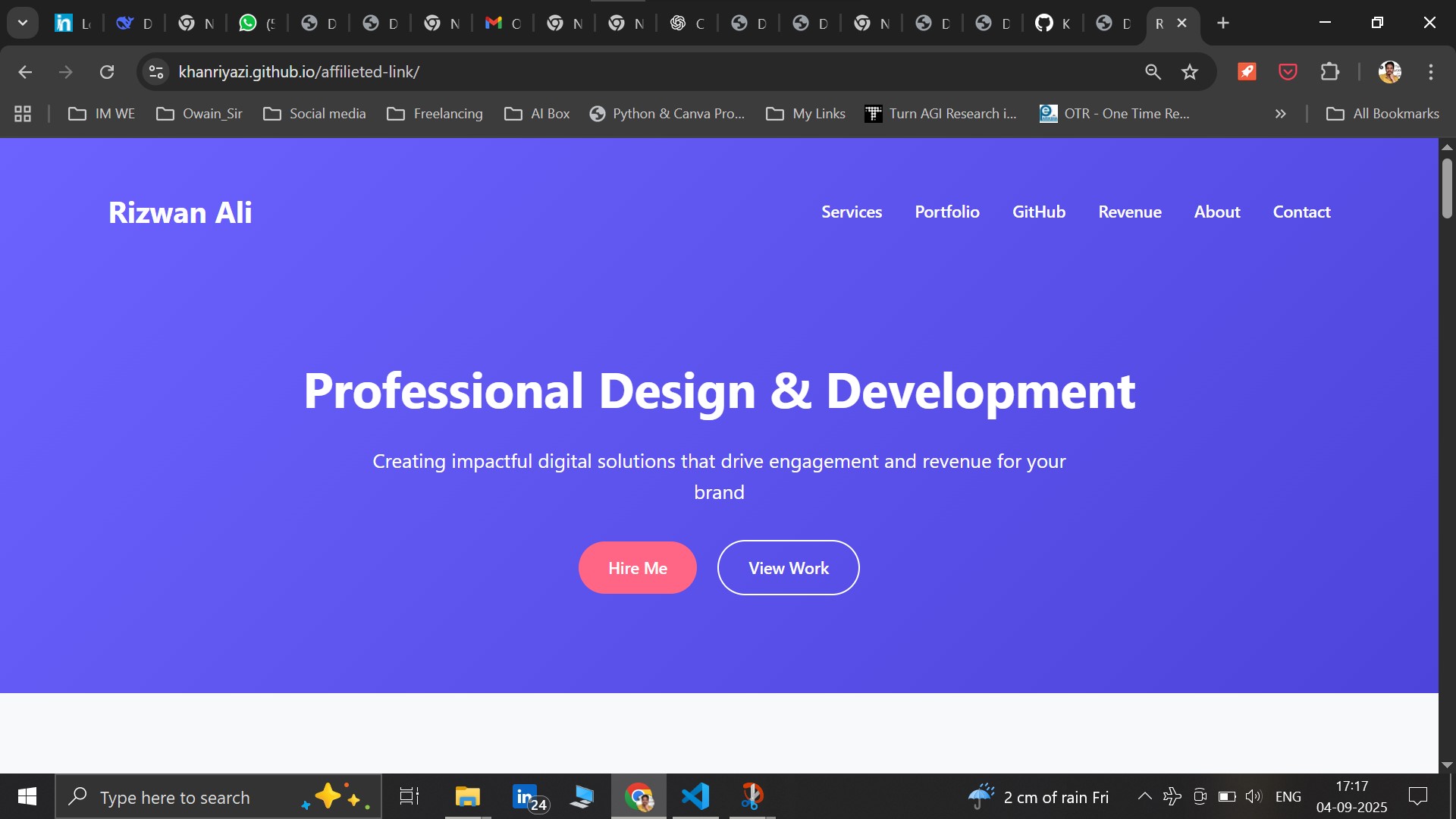Open the Extensions puzzle icon

pos(1329,72)
